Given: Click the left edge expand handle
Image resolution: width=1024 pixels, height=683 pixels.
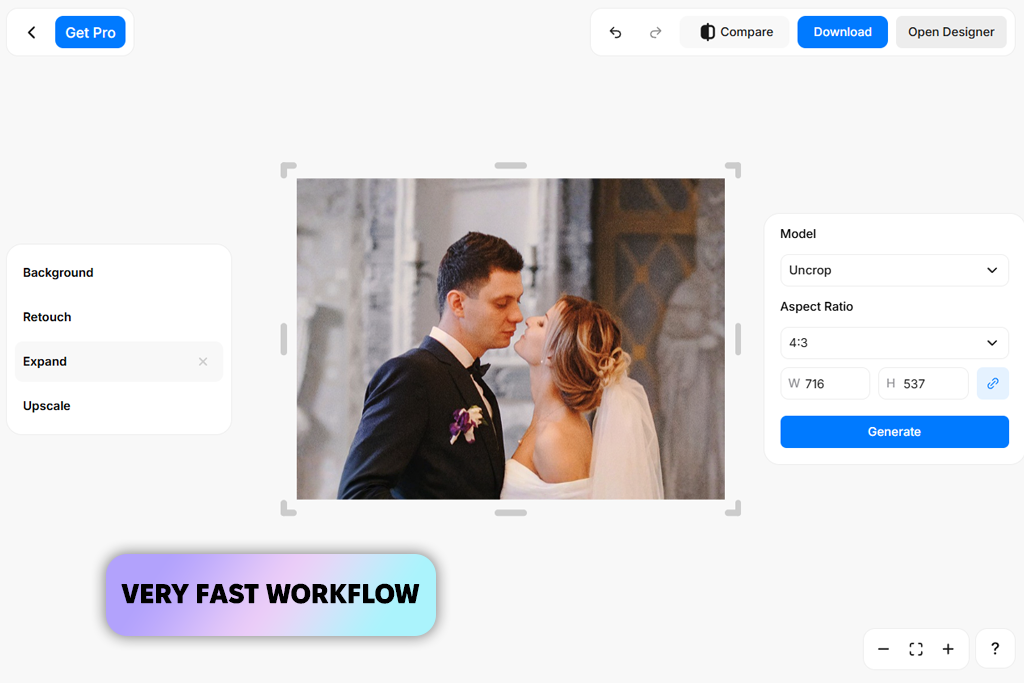Looking at the screenshot, I should pos(284,339).
